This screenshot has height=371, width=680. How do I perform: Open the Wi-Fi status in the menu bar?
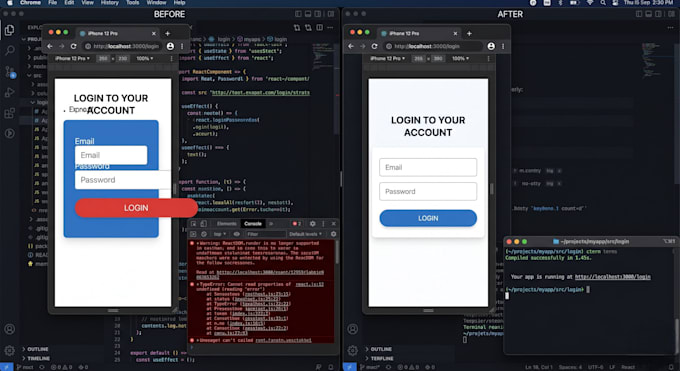[590, 3]
